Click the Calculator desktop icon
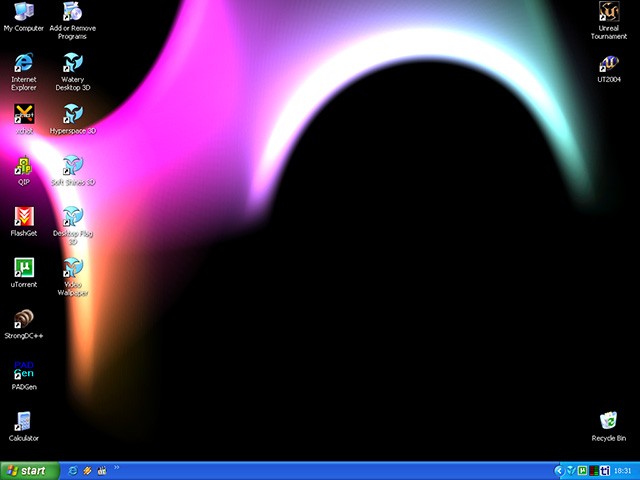Screen dimensions: 640x480 point(24,427)
